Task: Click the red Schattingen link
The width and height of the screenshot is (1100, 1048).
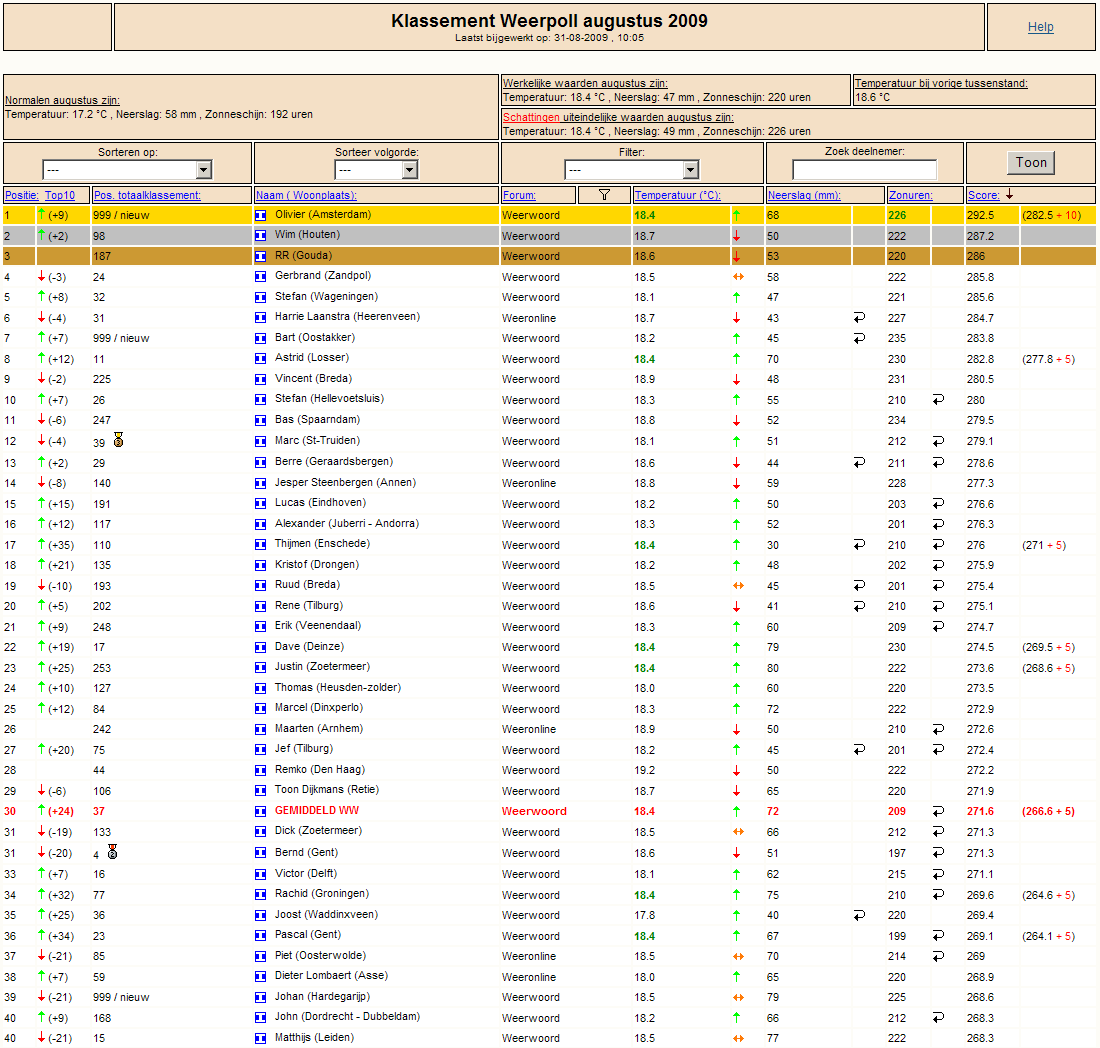Action: pyautogui.click(x=531, y=117)
